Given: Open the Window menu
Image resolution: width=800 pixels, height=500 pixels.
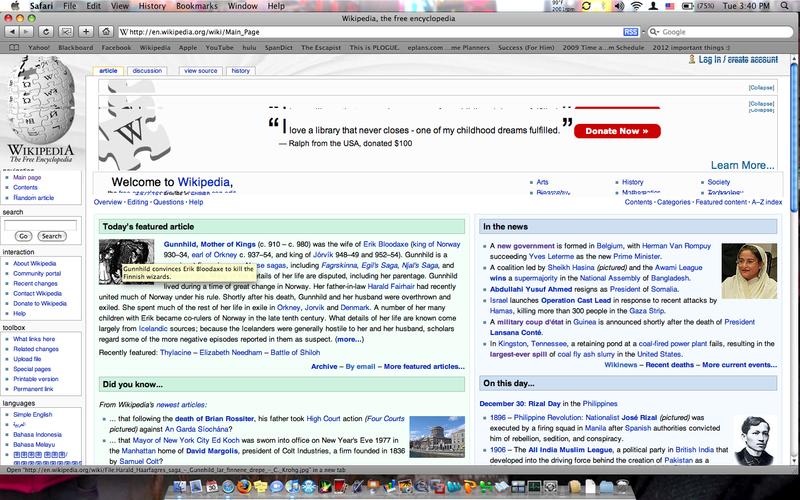Looking at the screenshot, I should pos(242,6).
